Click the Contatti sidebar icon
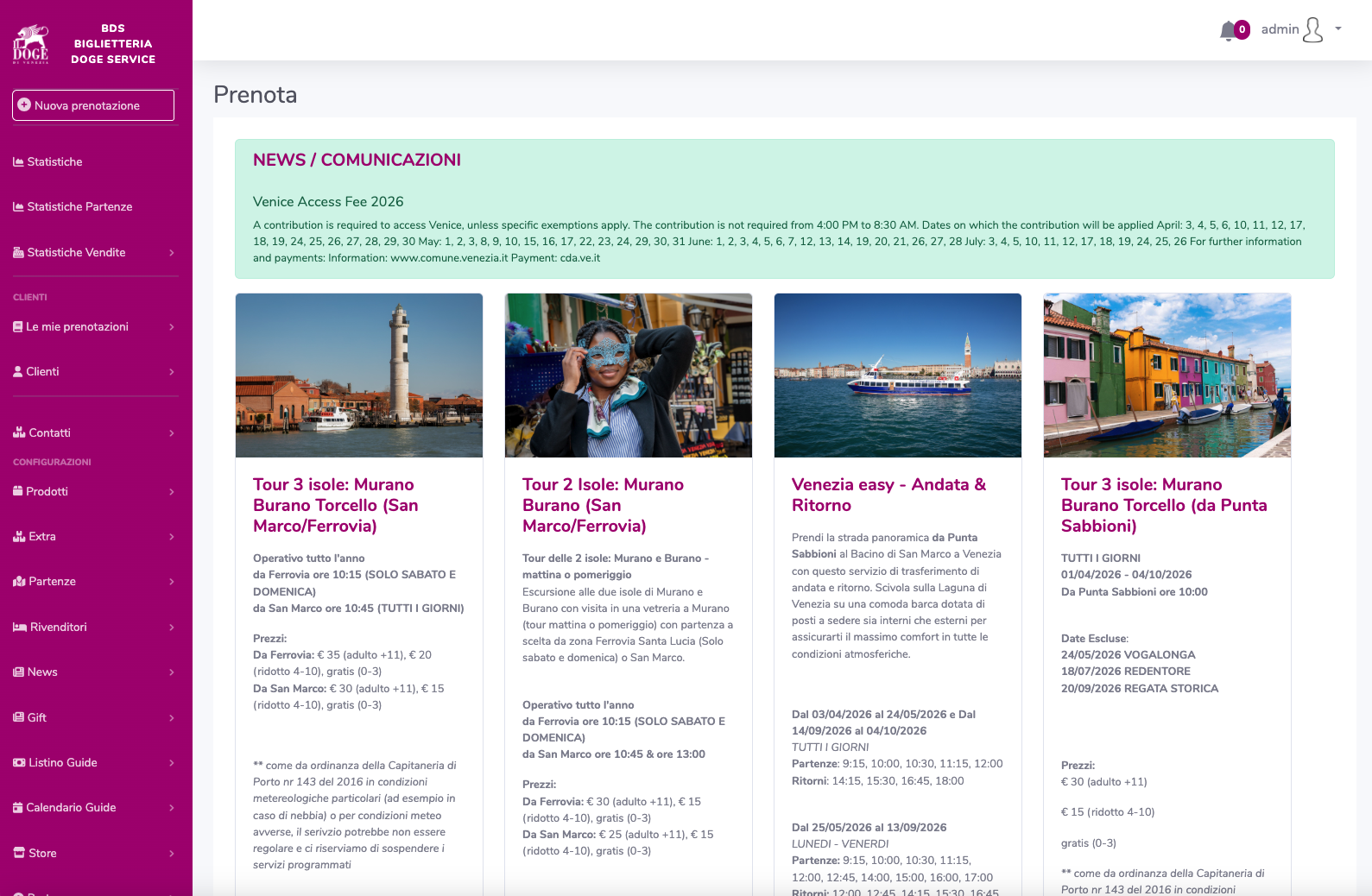This screenshot has width=1372, height=896. click(19, 432)
